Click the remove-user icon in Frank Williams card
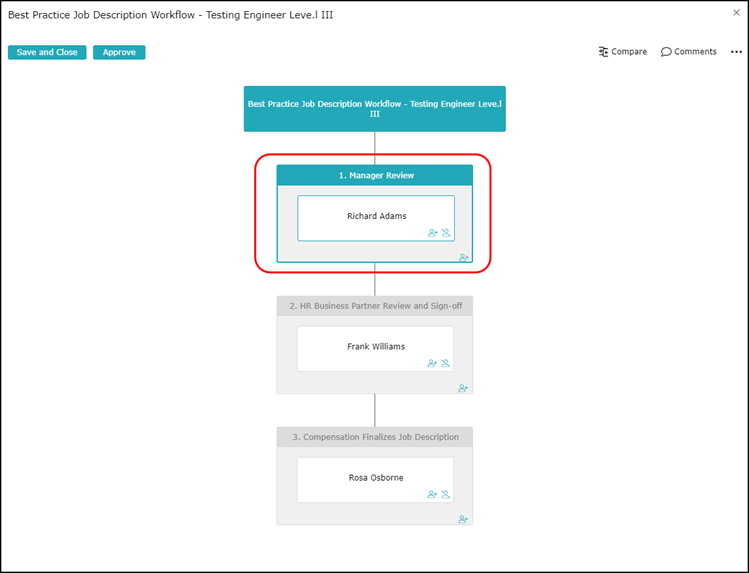 pyautogui.click(x=445, y=364)
